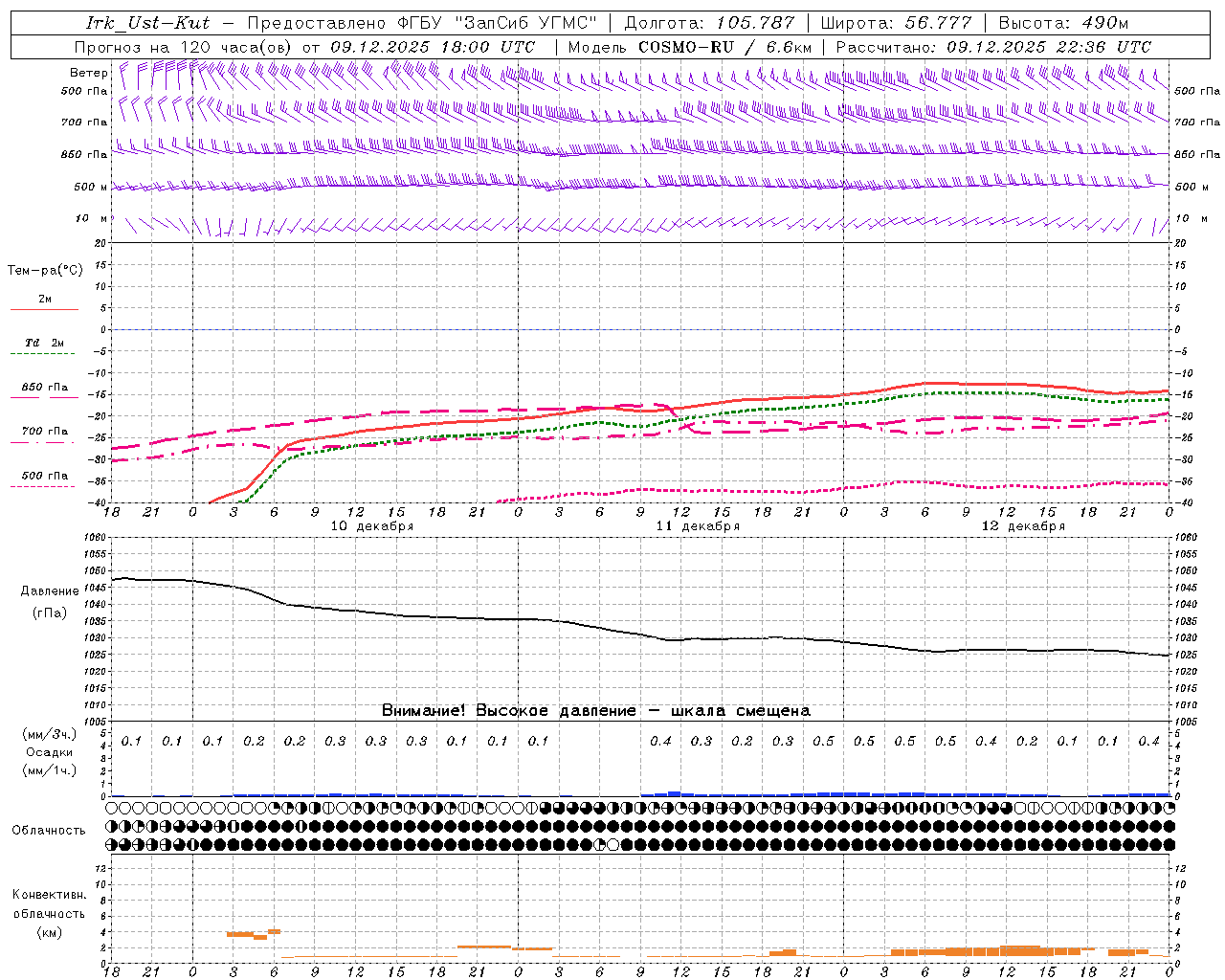Click the Высота: 490м value
Viewport: 1225px width, 980px height.
(1063, 23)
